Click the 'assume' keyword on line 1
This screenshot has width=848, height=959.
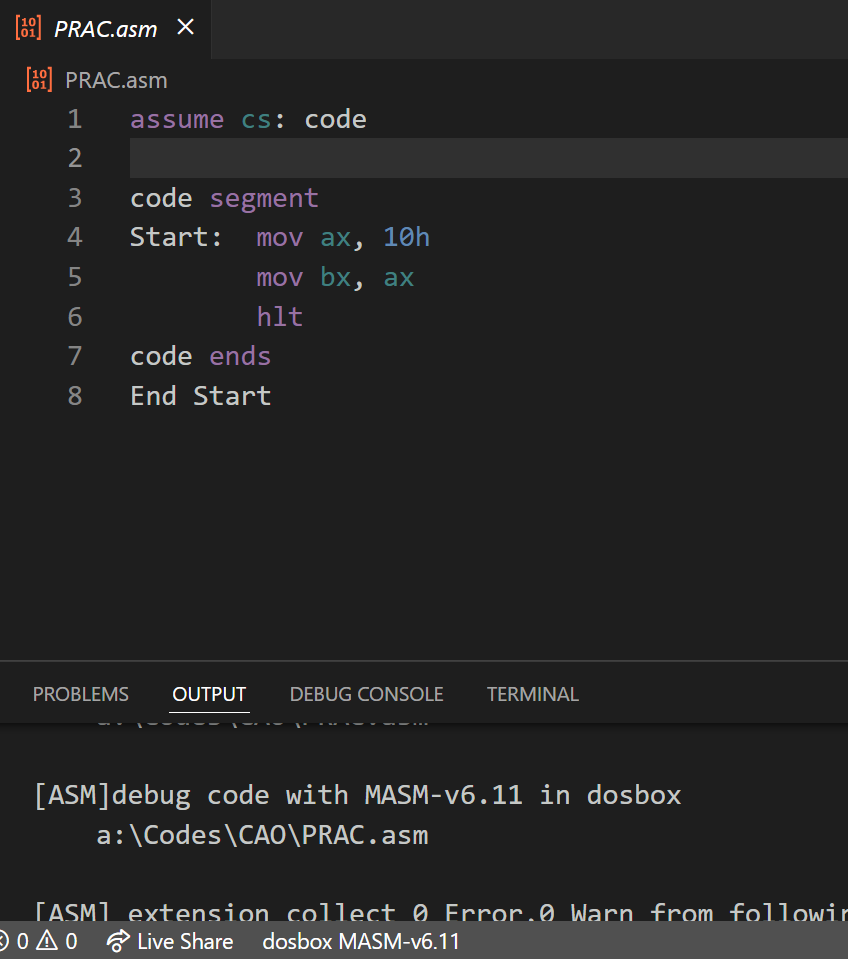pyautogui.click(x=177, y=119)
